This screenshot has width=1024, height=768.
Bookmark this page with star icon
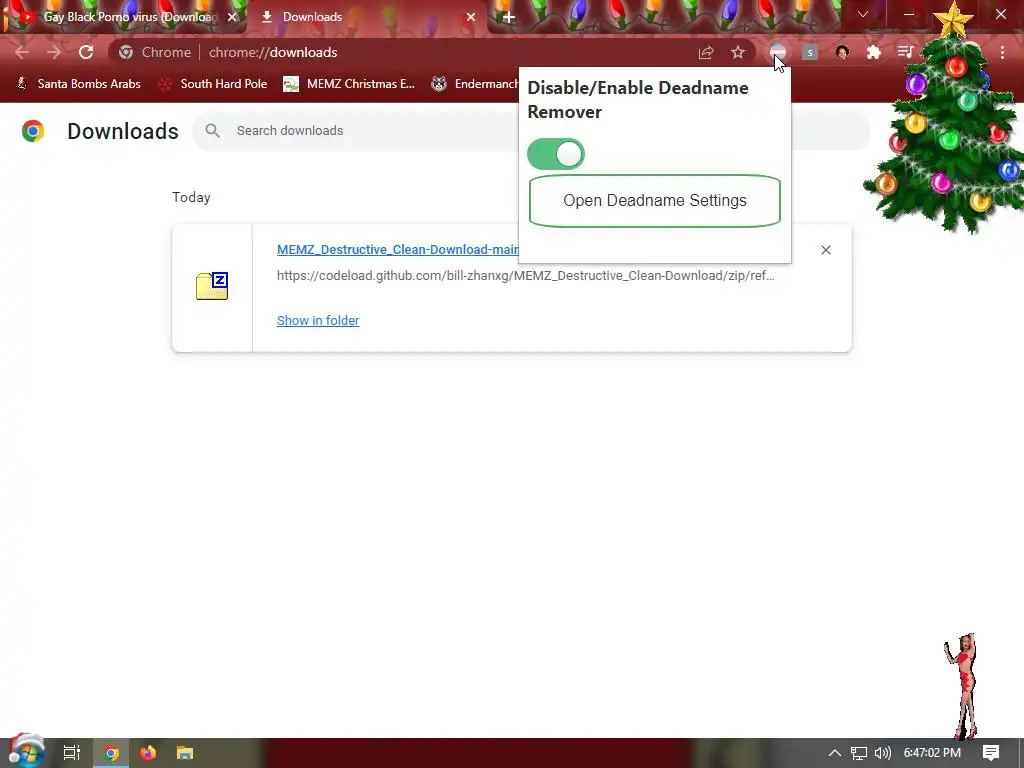click(x=738, y=52)
